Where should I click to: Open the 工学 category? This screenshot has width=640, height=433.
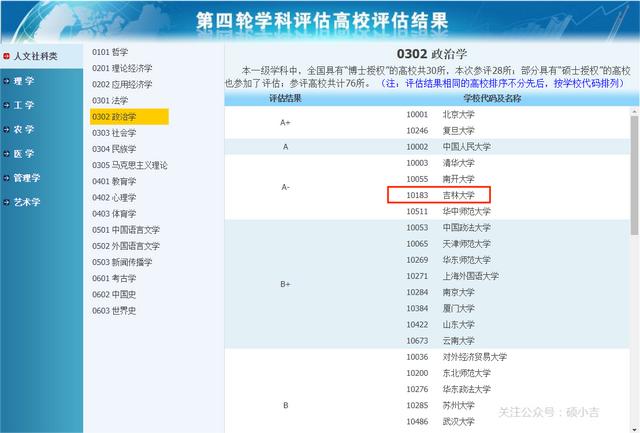pos(24,105)
